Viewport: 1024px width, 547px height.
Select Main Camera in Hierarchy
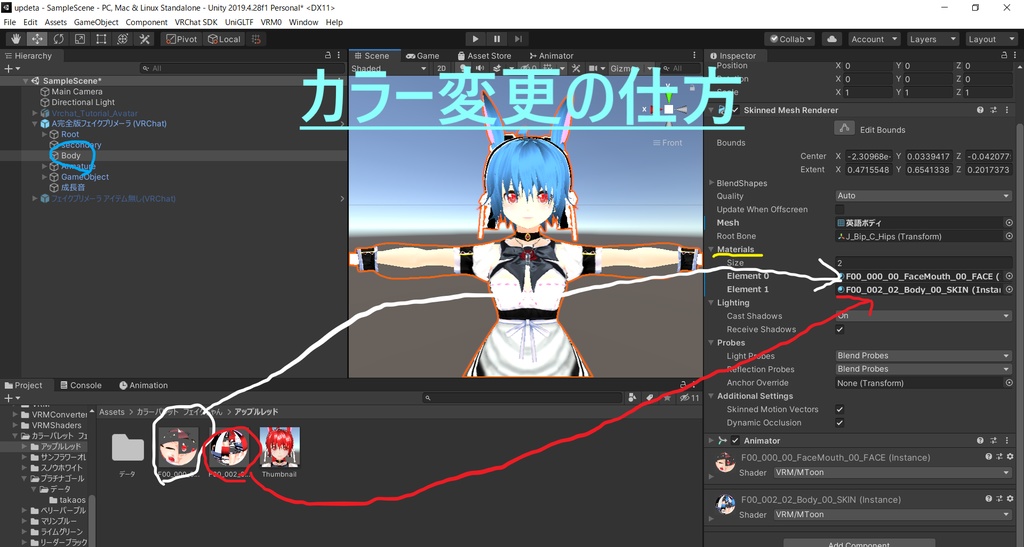(x=77, y=92)
